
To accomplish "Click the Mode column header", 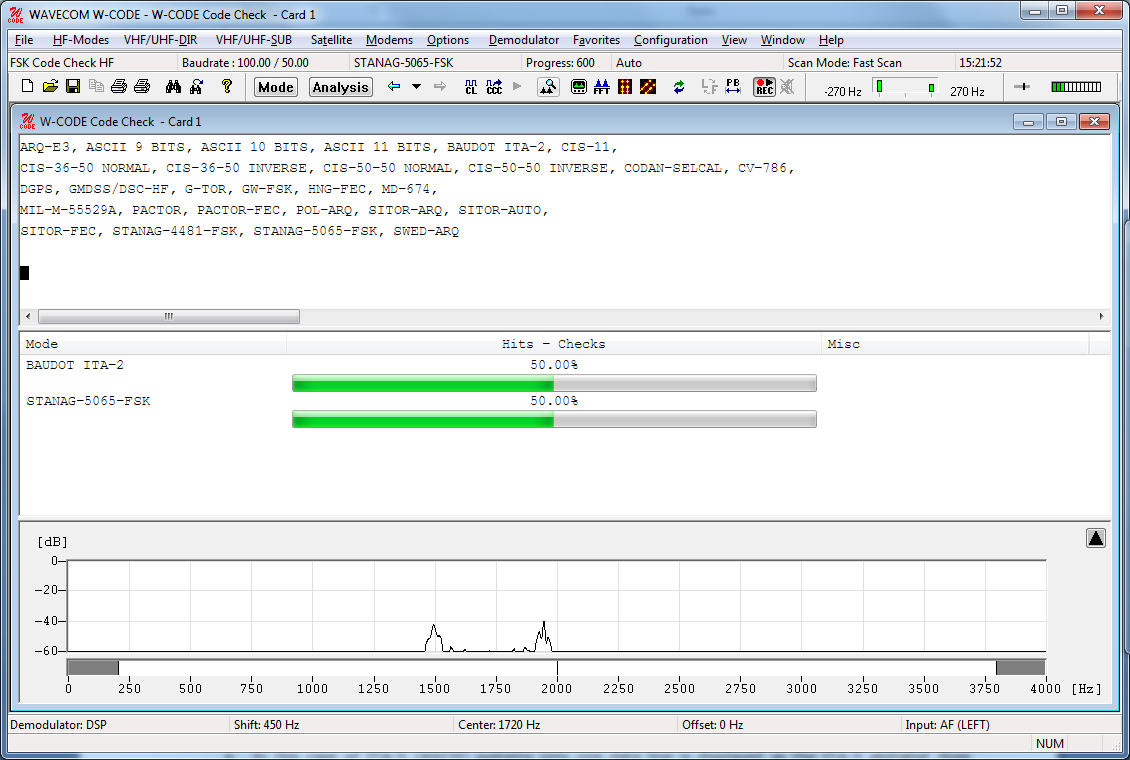I will (153, 344).
